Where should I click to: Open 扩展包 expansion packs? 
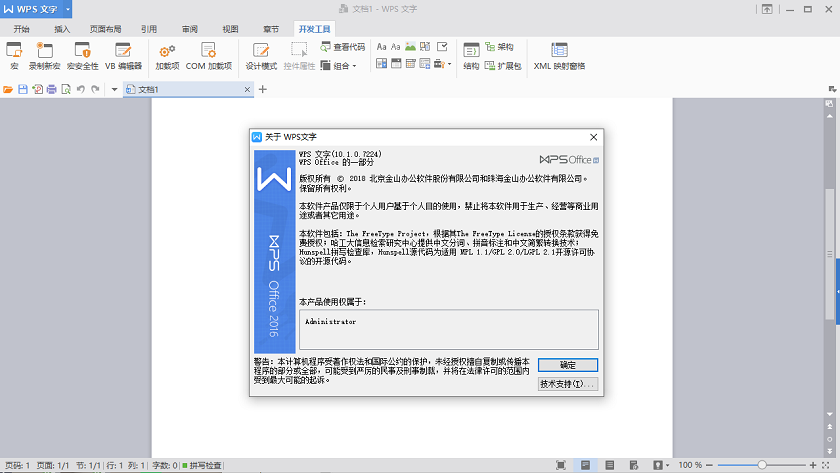tap(503, 65)
